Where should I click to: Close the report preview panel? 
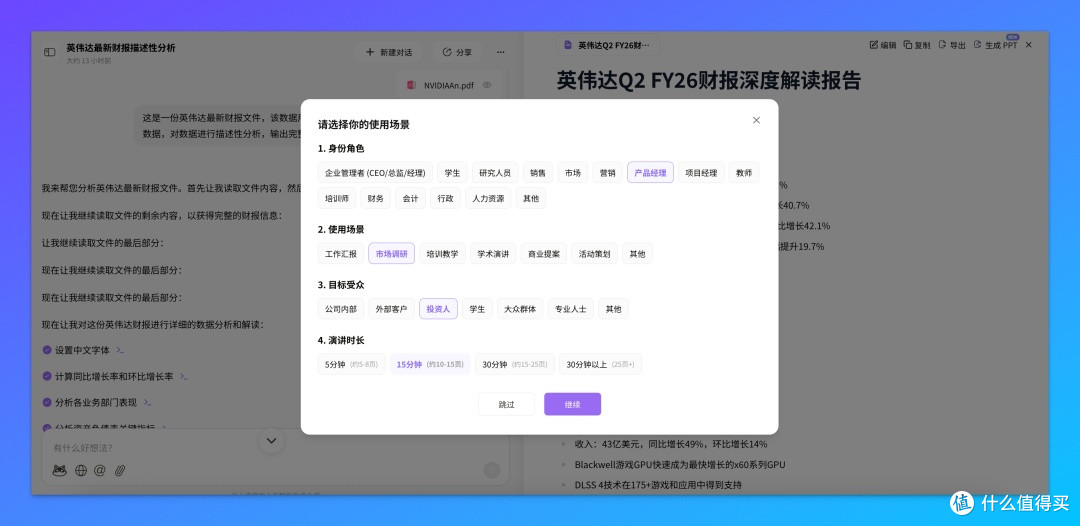[1028, 45]
